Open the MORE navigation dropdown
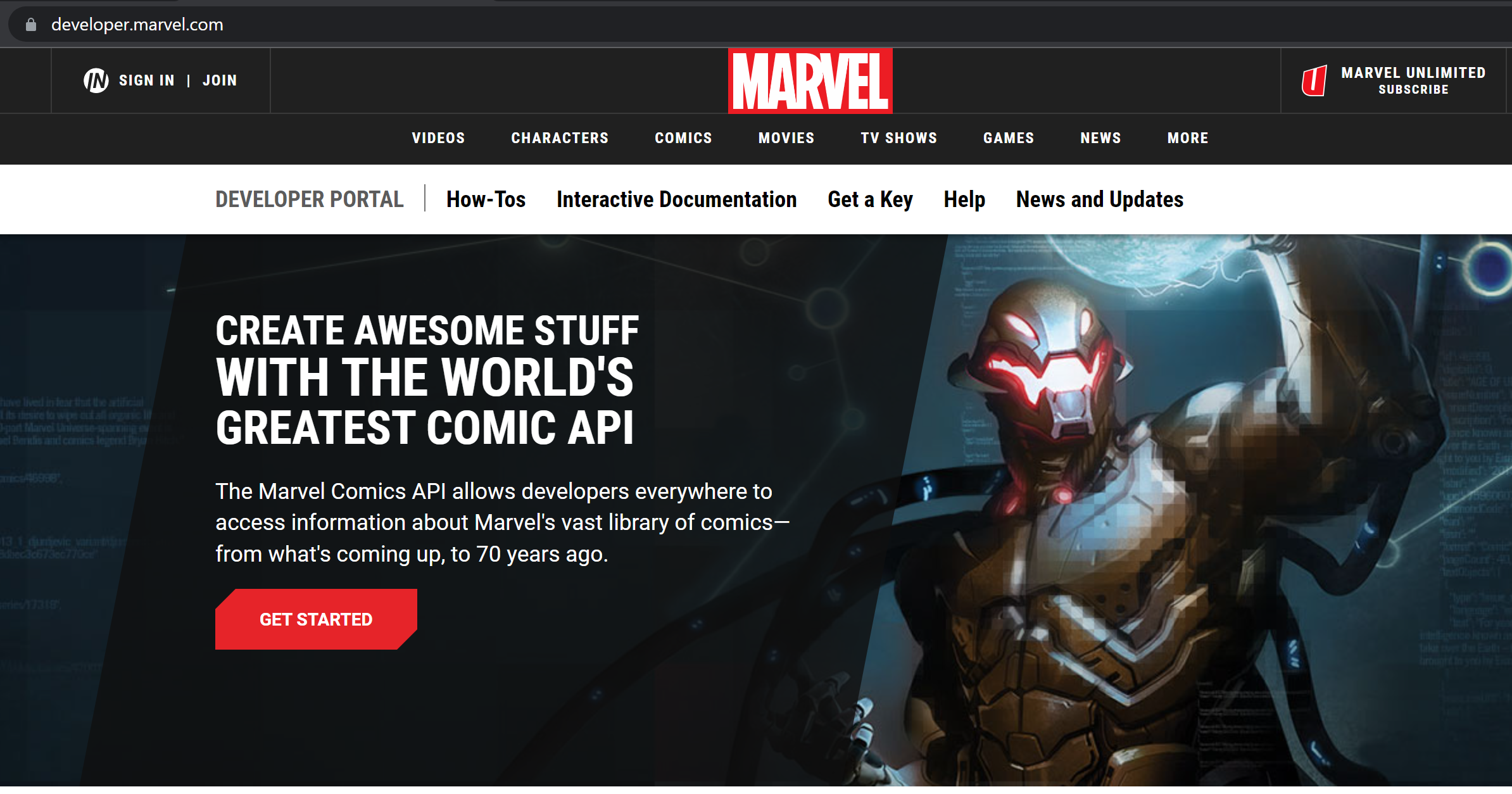This screenshot has width=1512, height=794. coord(1187,138)
